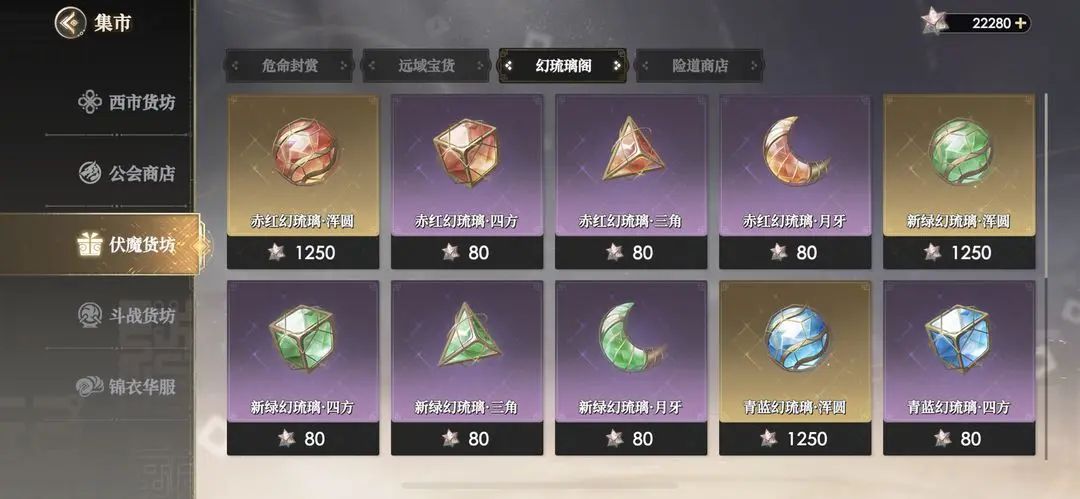Pick the red crescent 赤红幻琉璃·月牙 gem
Screen dimensions: 1080x499
(x=795, y=181)
